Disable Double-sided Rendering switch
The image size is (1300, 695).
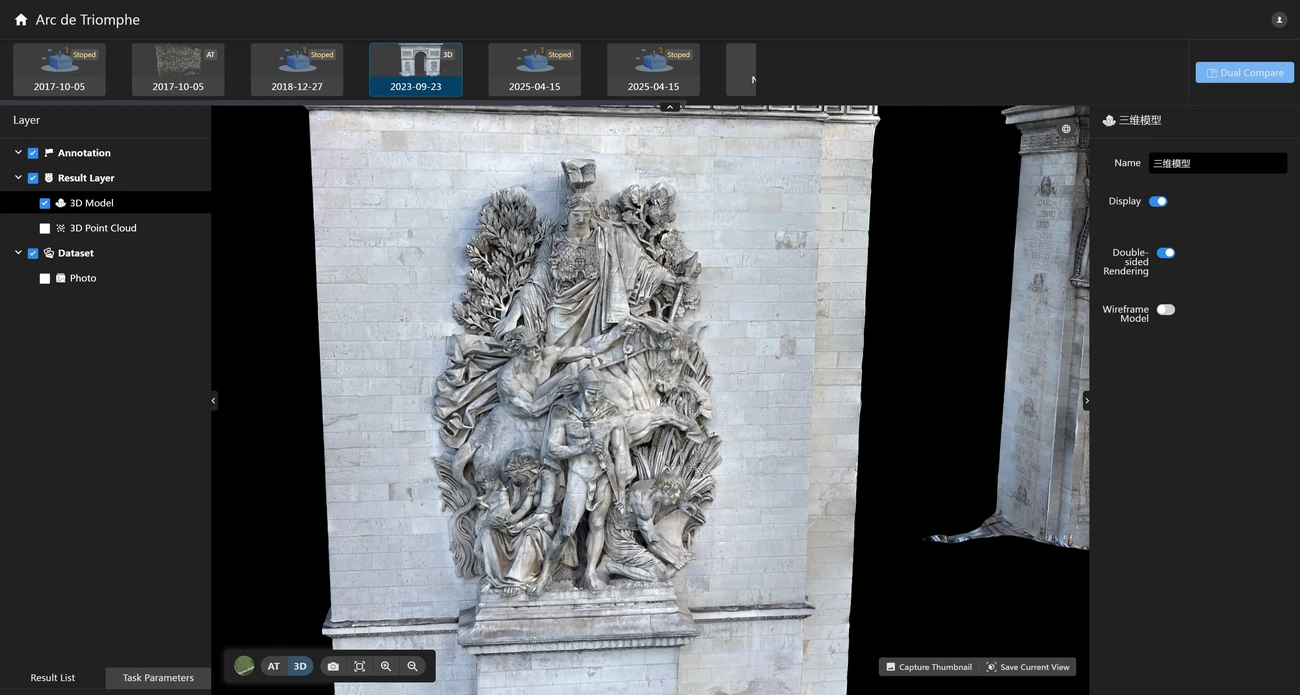[1165, 253]
